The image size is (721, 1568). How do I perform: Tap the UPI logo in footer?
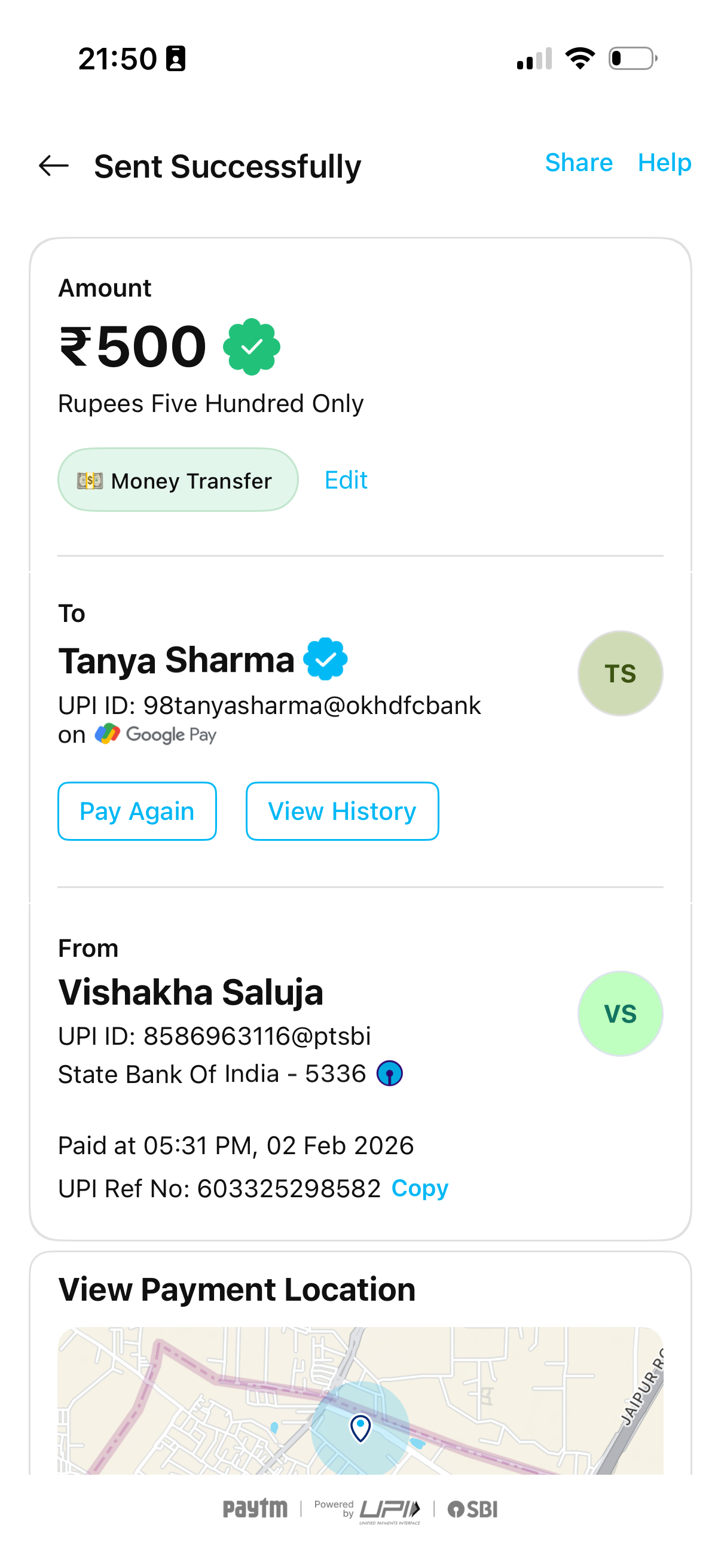pyautogui.click(x=389, y=1509)
